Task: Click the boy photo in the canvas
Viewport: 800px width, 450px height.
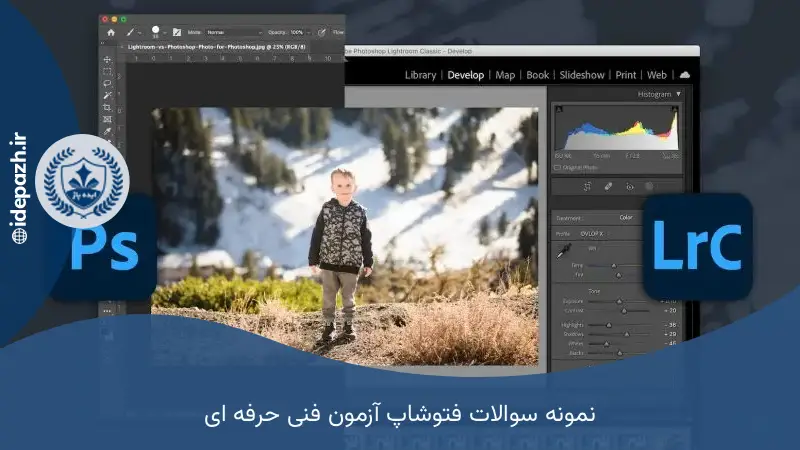Action: pos(345,236)
